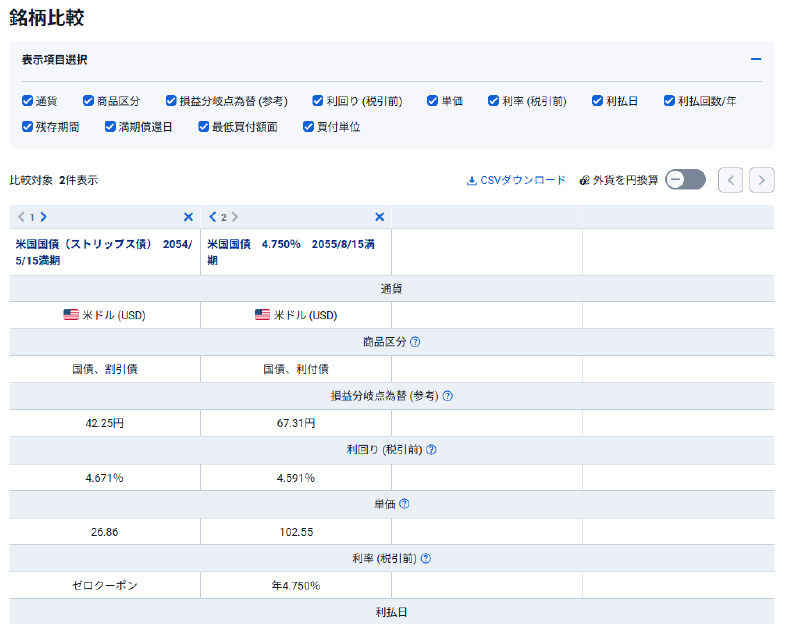Click the next page arrow button
The height and width of the screenshot is (639, 791).
pos(762,180)
